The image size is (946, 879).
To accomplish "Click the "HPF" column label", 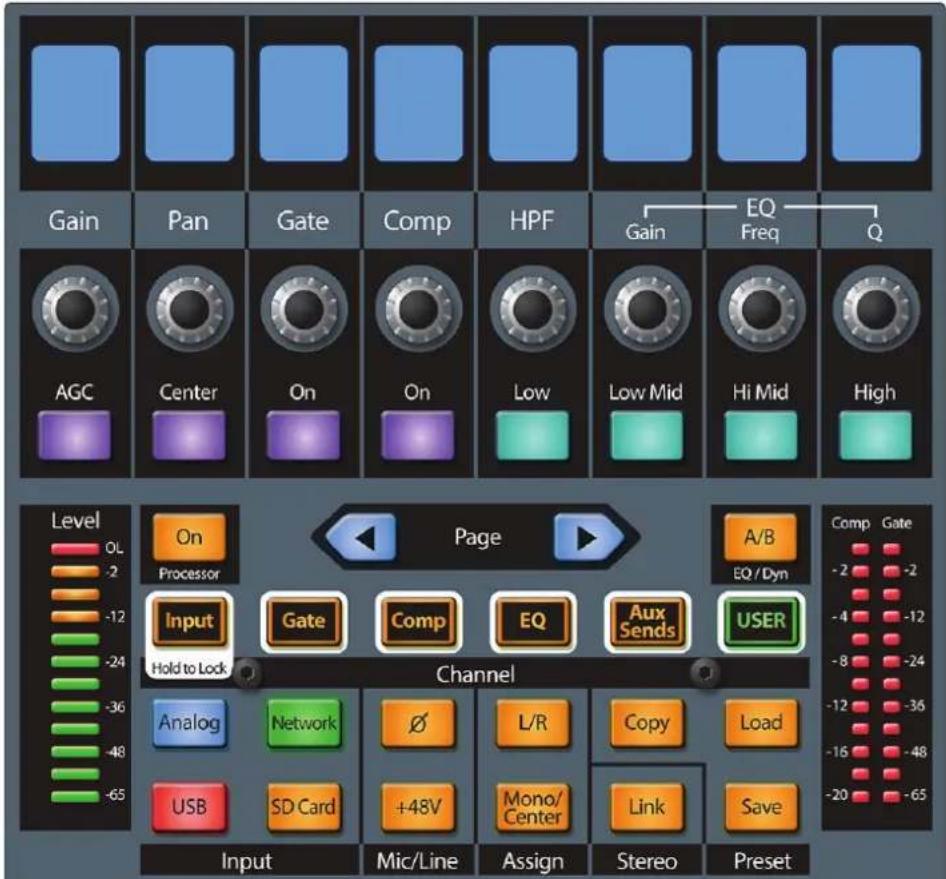I will tap(532, 221).
